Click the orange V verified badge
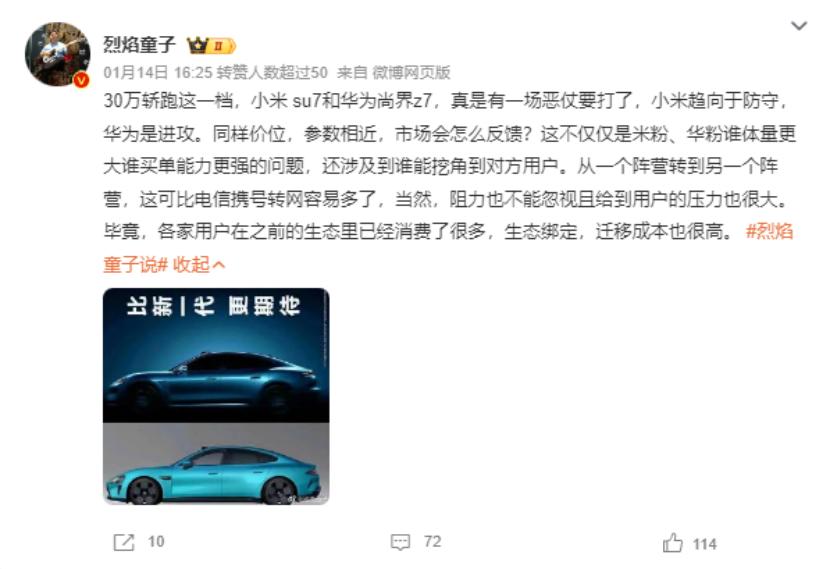831x569 pixels. click(x=81, y=80)
